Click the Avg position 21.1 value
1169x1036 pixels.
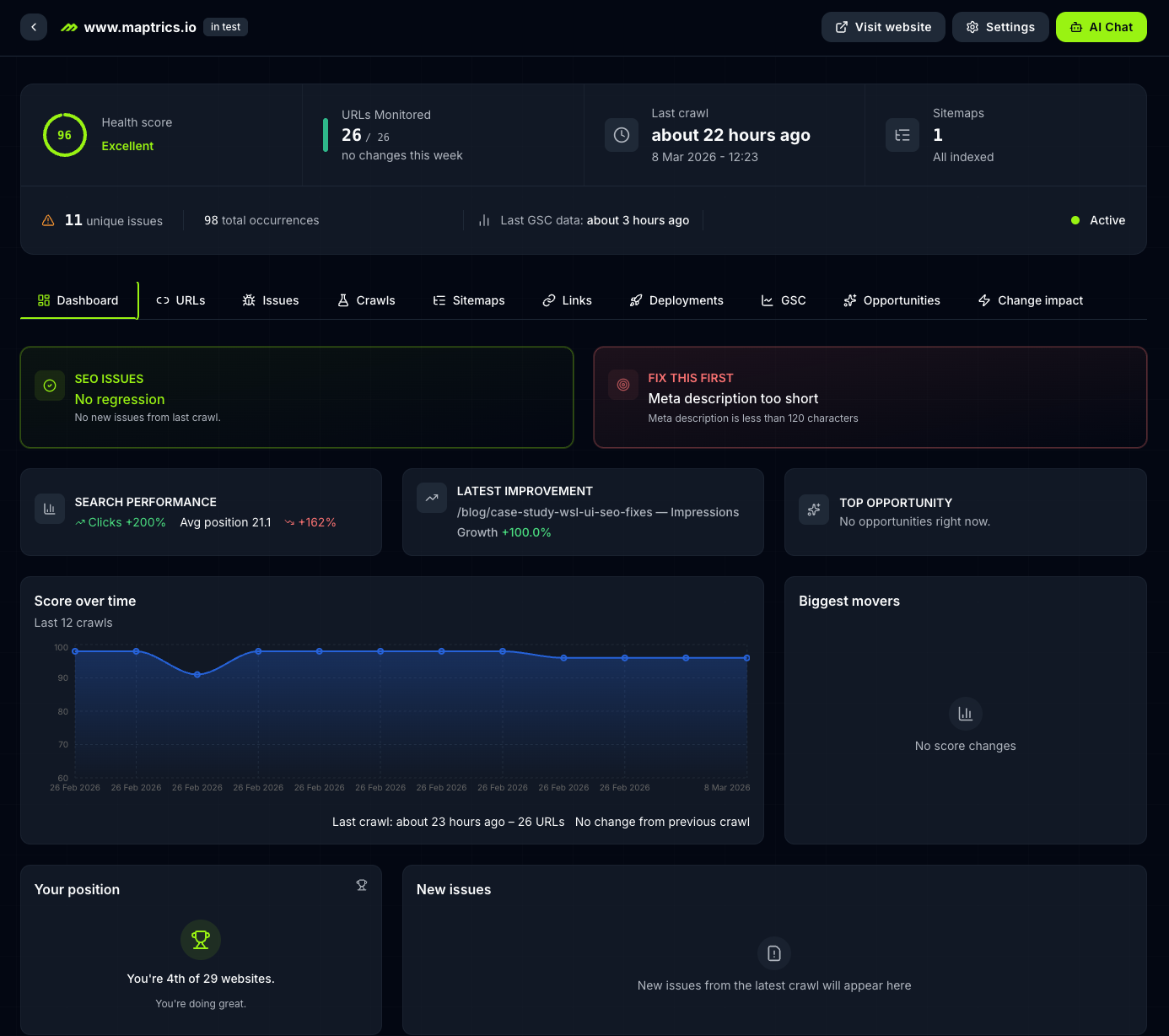tap(225, 522)
